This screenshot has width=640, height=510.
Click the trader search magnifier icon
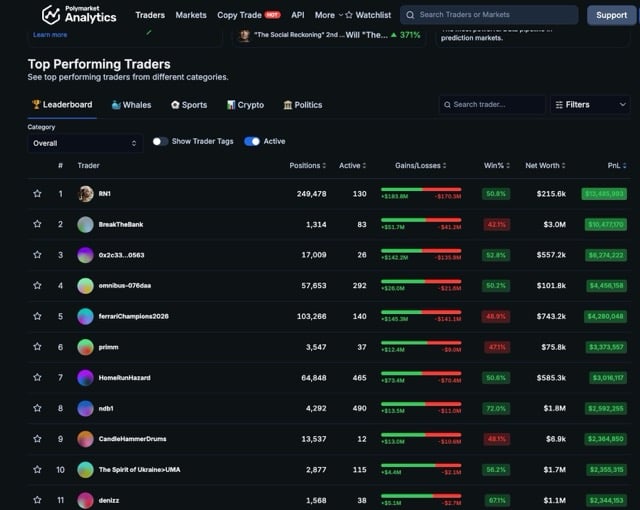click(x=447, y=105)
